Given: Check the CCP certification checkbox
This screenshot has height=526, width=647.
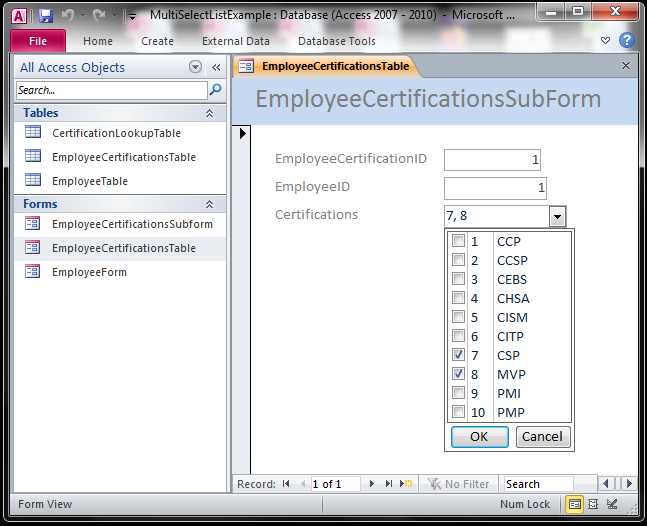Looking at the screenshot, I should (x=458, y=241).
